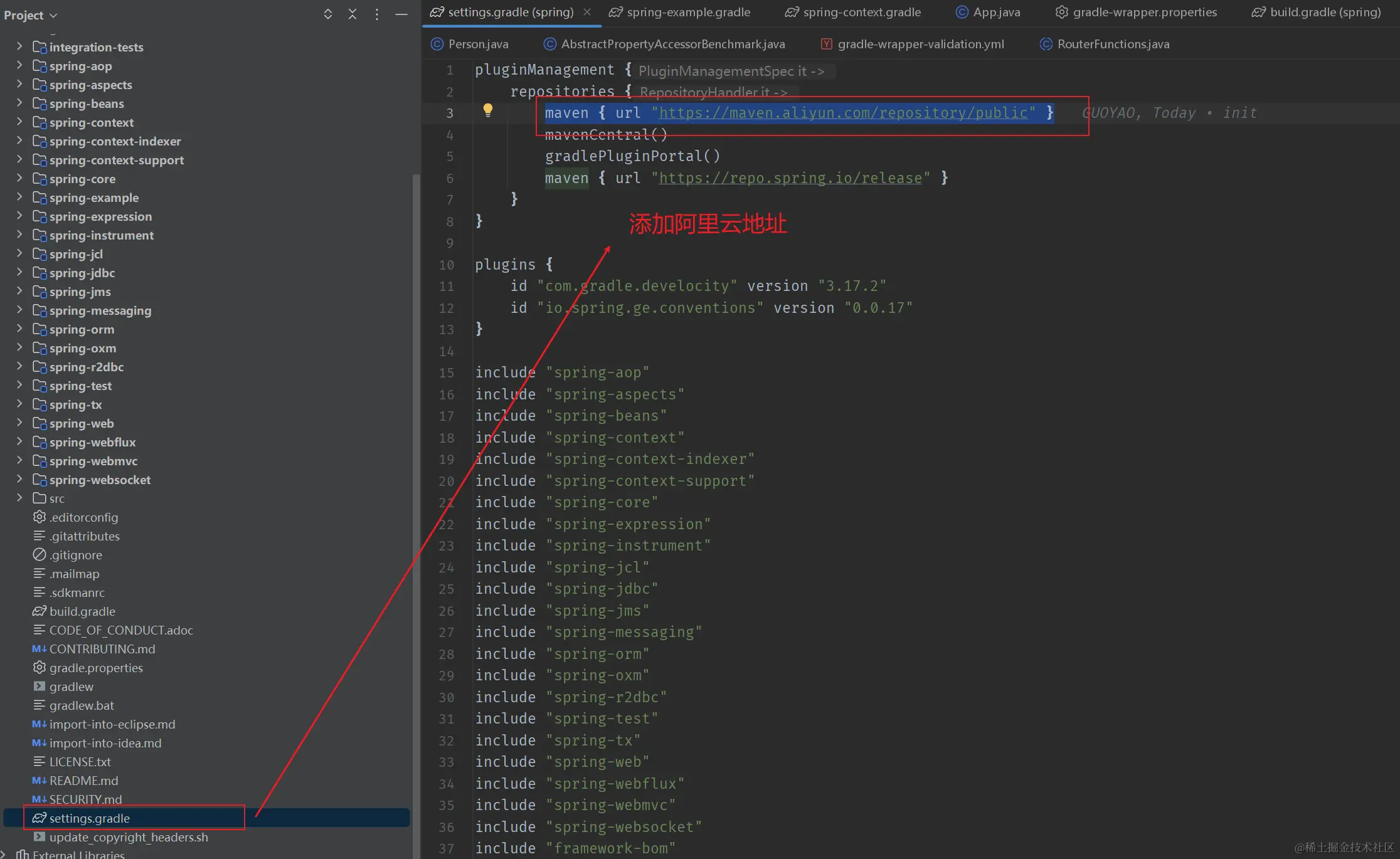Click the maven.aliyun.com repository URL link

coord(843,113)
